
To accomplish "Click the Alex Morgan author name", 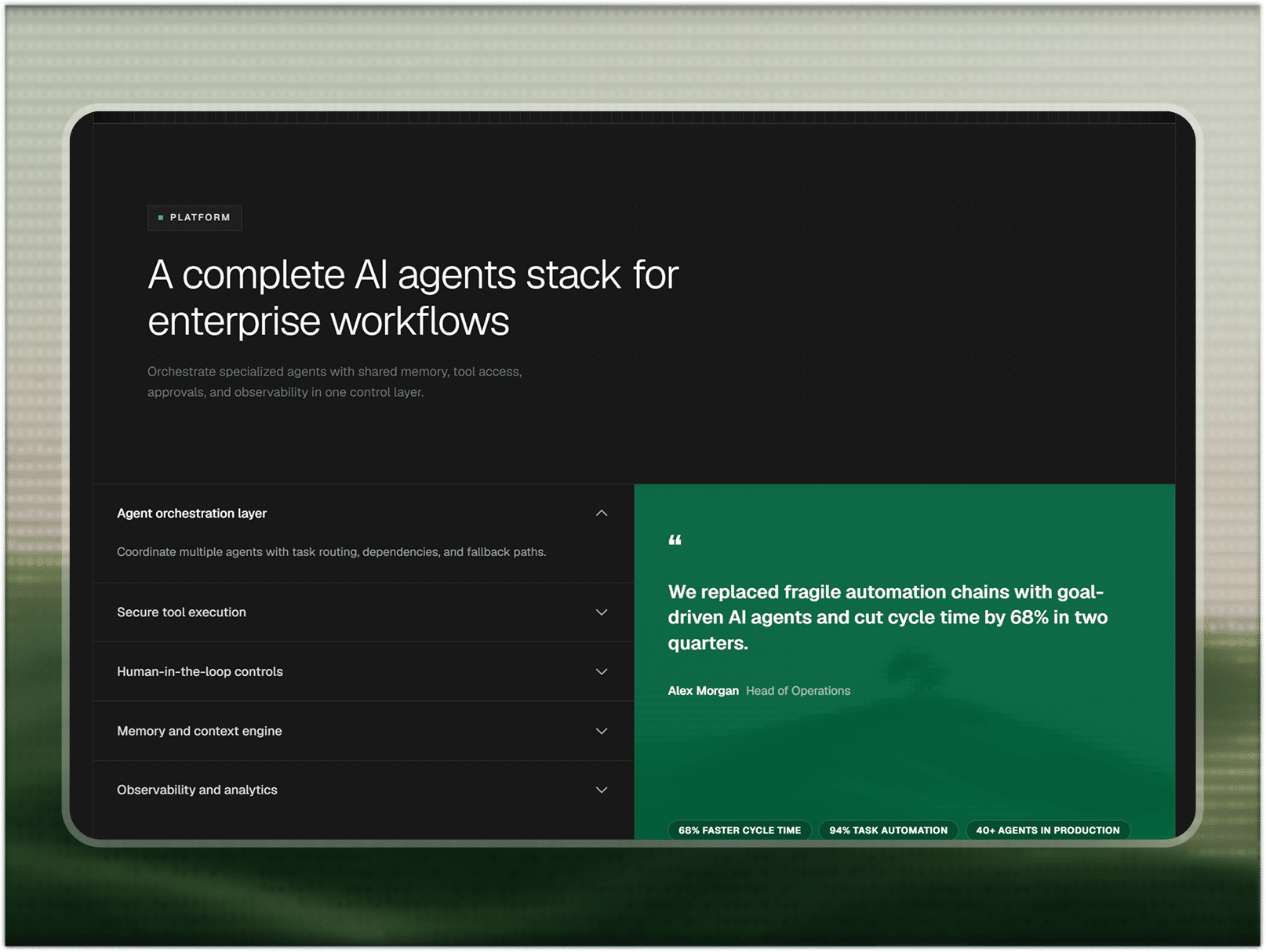I will [x=703, y=691].
